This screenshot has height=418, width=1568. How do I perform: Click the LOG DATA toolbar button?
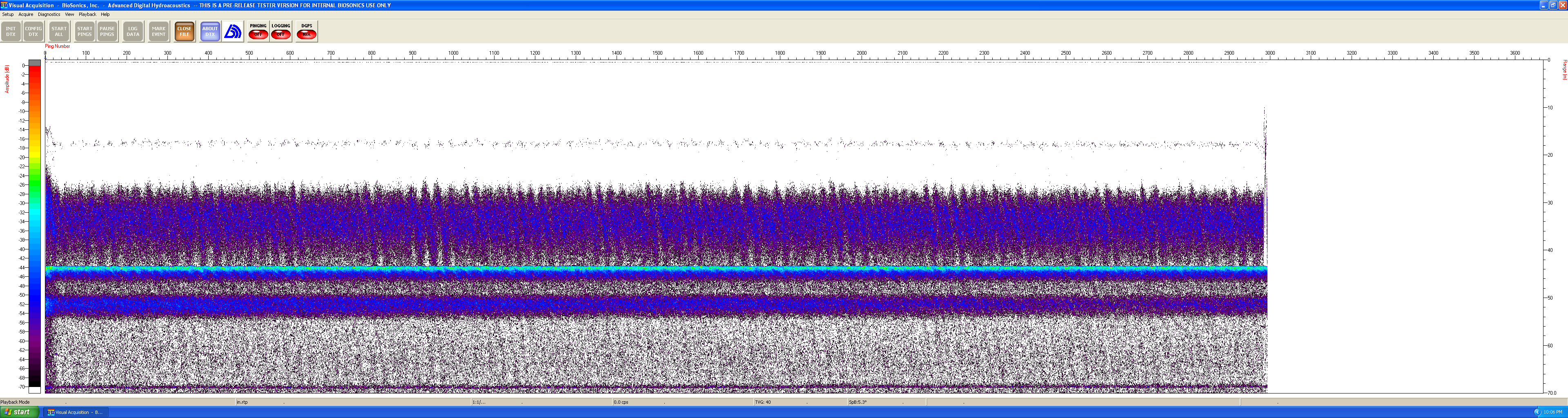pyautogui.click(x=133, y=32)
